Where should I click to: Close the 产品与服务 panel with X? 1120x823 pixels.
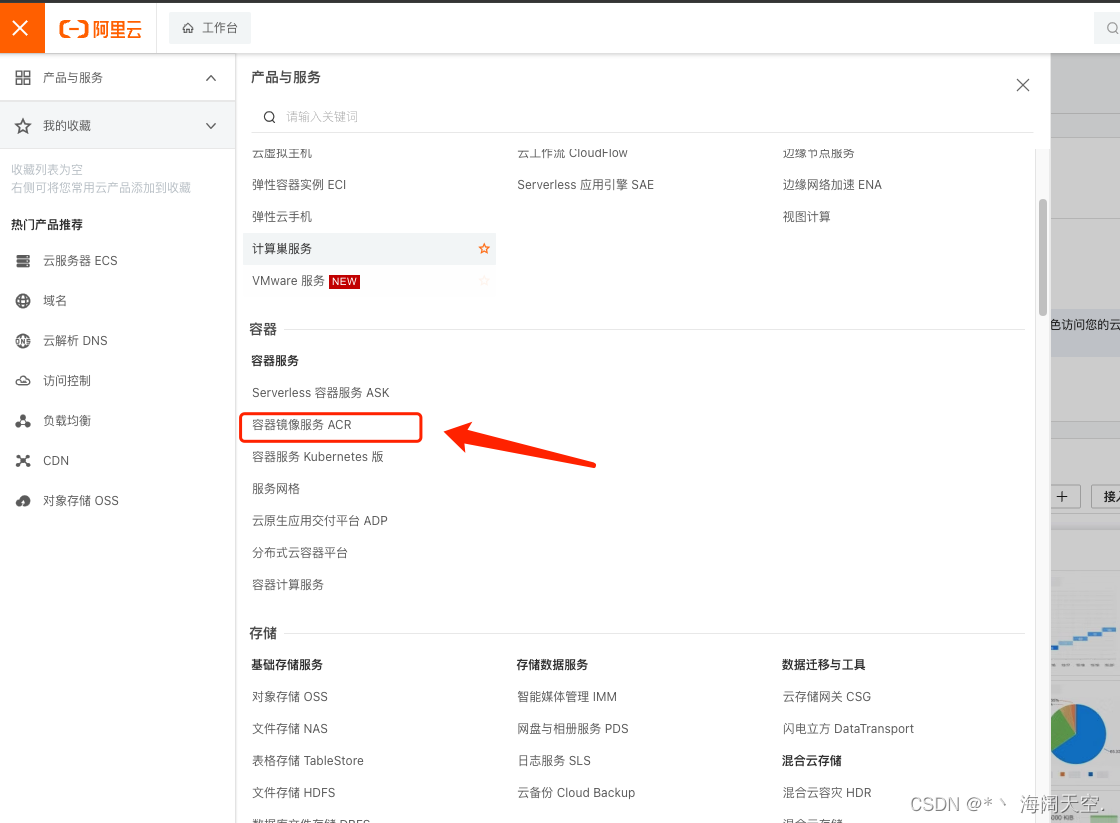click(1023, 85)
